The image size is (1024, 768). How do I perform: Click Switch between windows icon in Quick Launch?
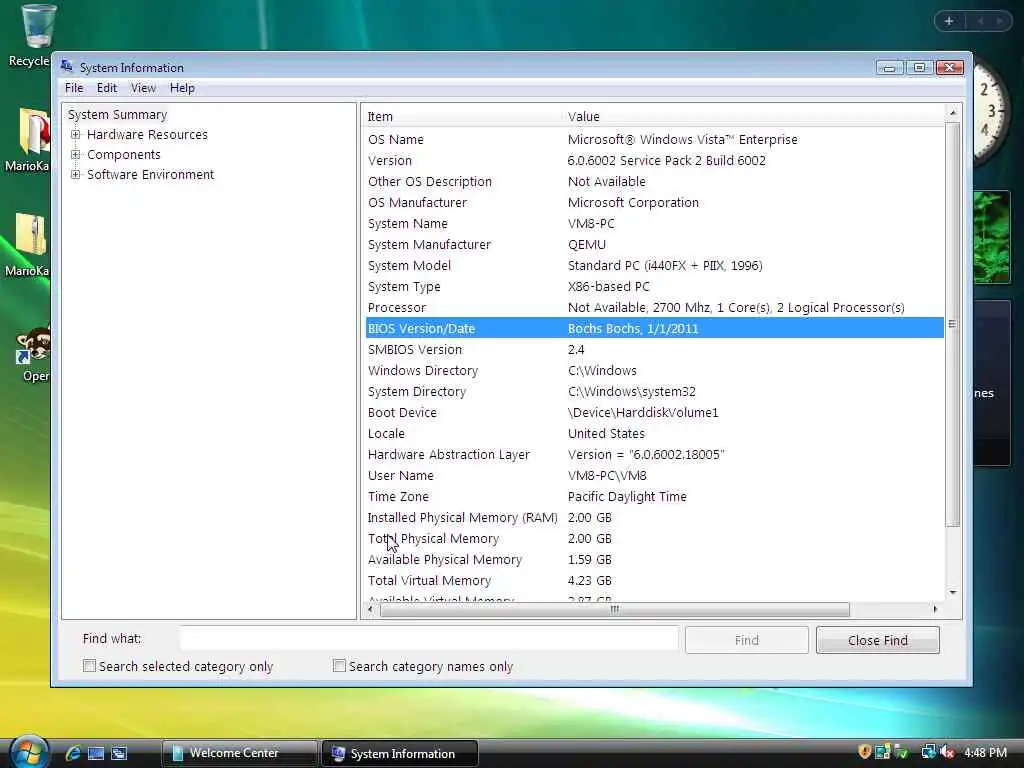119,753
